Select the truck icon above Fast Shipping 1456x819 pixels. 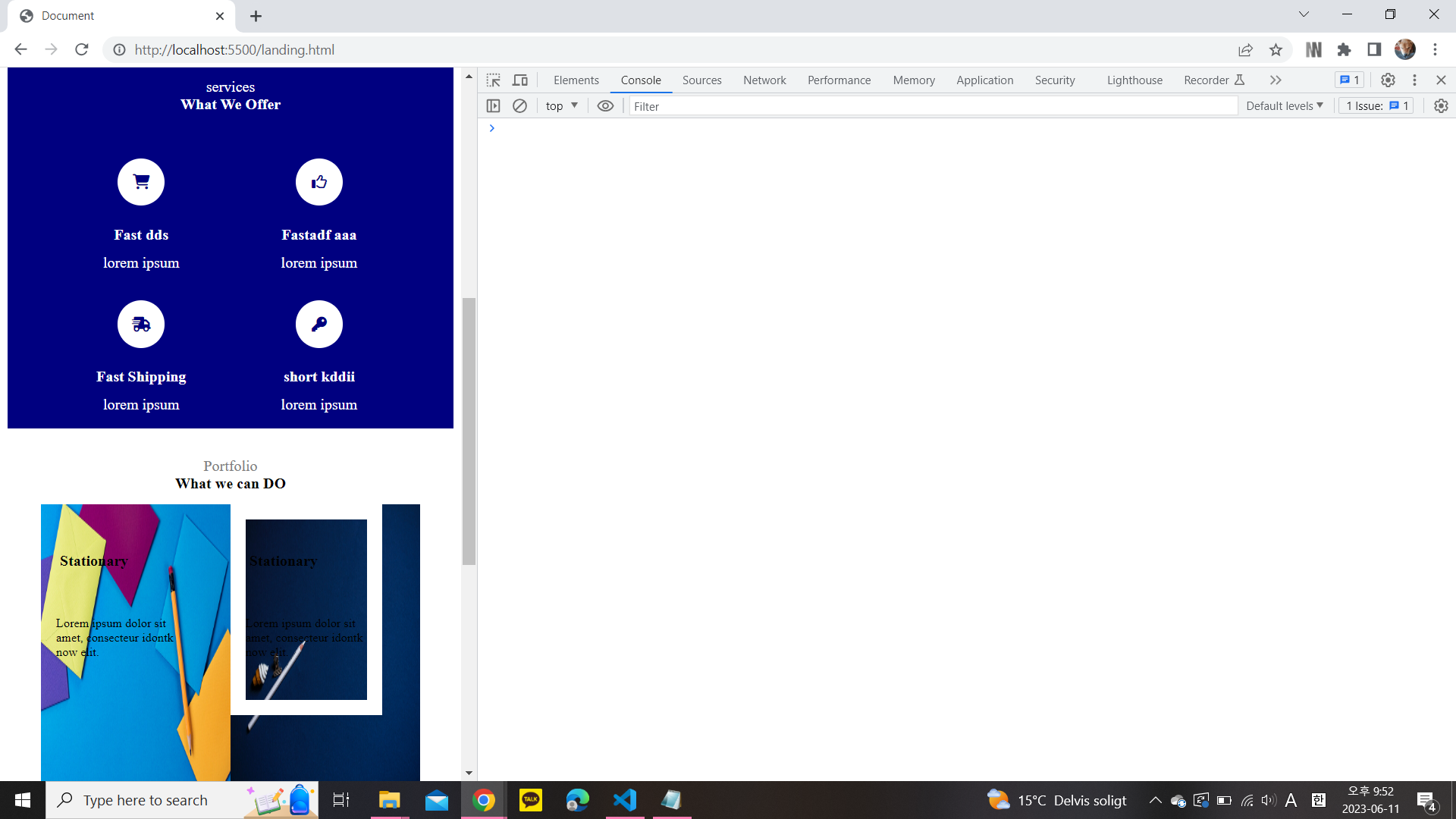[x=141, y=324]
